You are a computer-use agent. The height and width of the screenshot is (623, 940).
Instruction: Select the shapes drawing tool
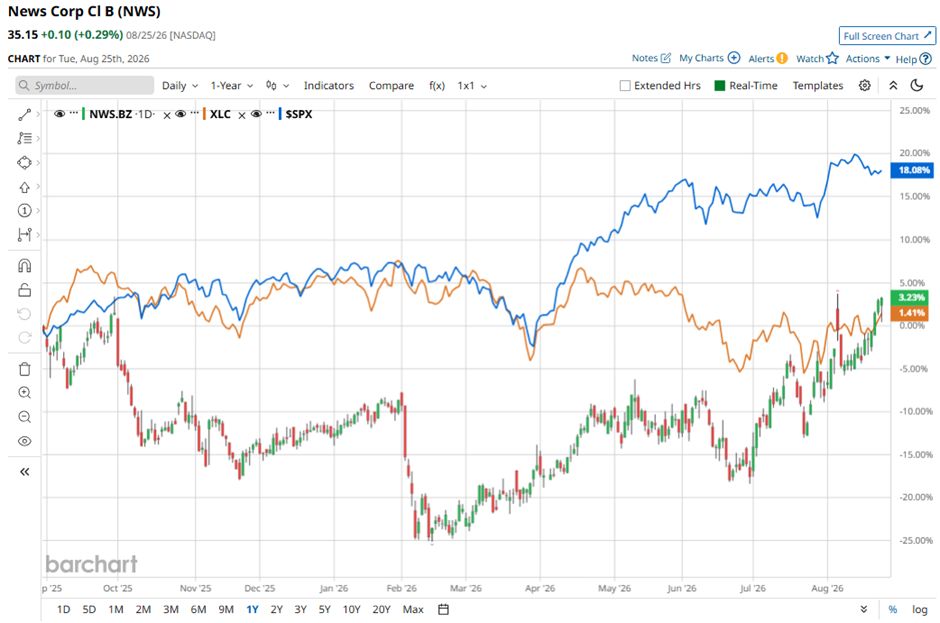(24, 162)
